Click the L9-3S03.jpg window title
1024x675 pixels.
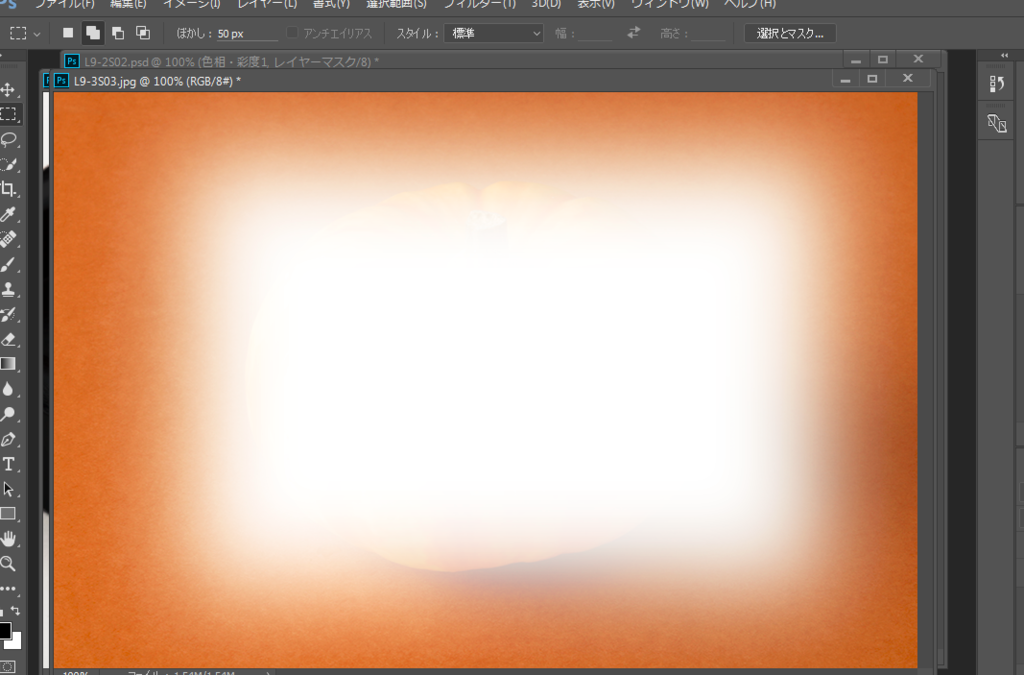157,81
